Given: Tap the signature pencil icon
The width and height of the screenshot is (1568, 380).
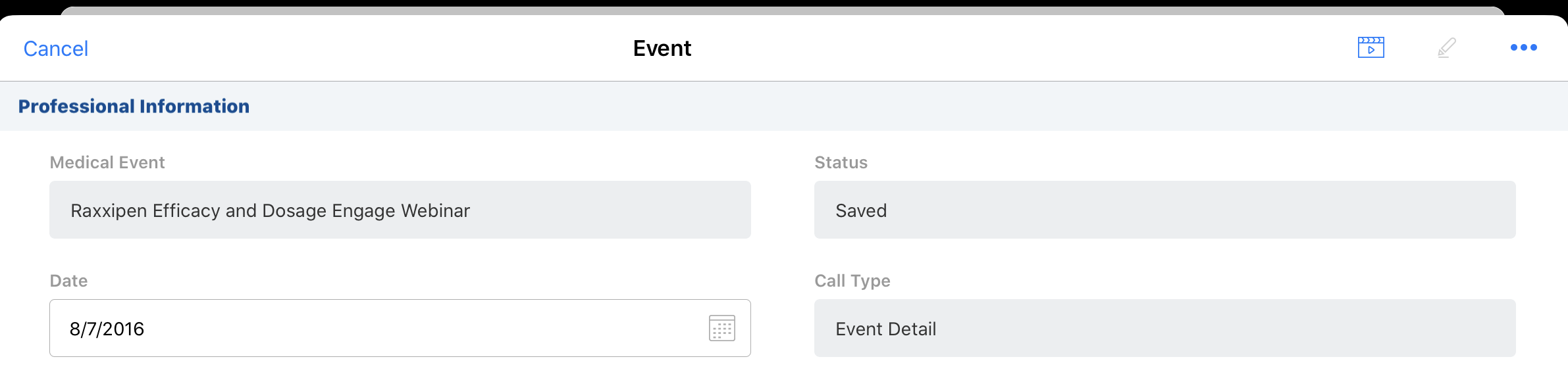Looking at the screenshot, I should tap(1446, 47).
